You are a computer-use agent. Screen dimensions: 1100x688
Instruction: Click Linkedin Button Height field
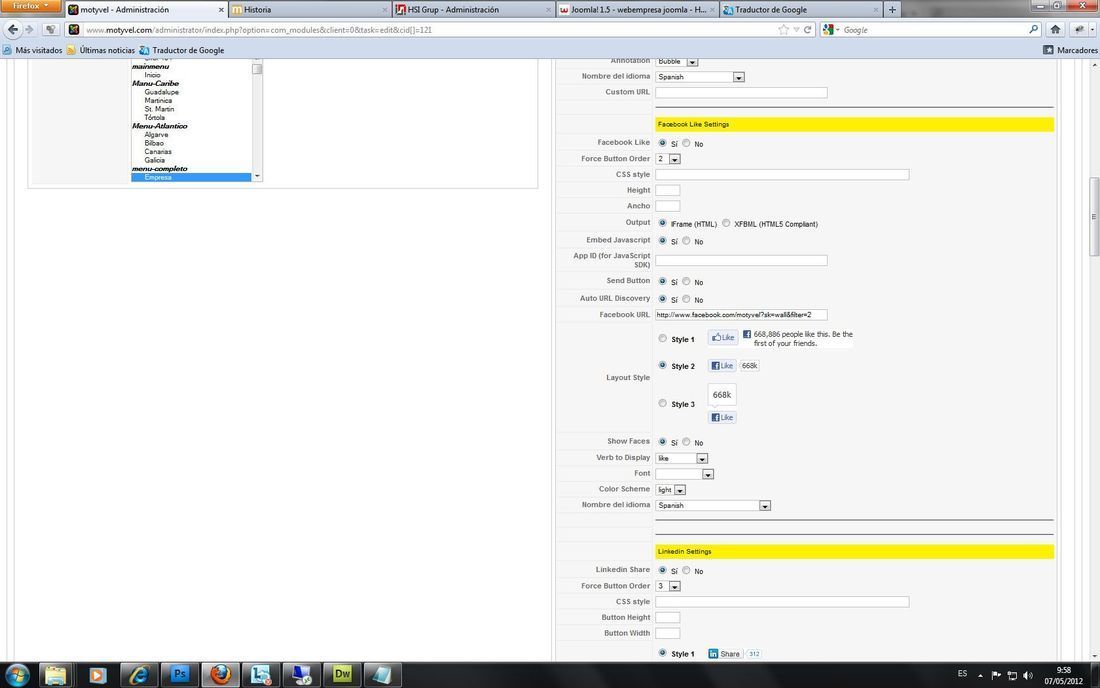[x=667, y=618]
